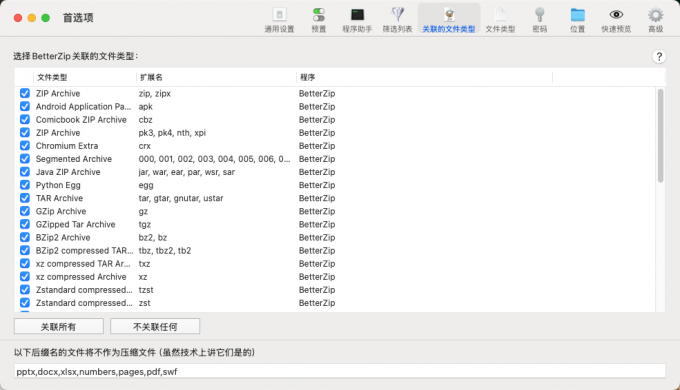
Task: Toggle the BZip2 compressed TAR checkbox
Action: [x=25, y=250]
